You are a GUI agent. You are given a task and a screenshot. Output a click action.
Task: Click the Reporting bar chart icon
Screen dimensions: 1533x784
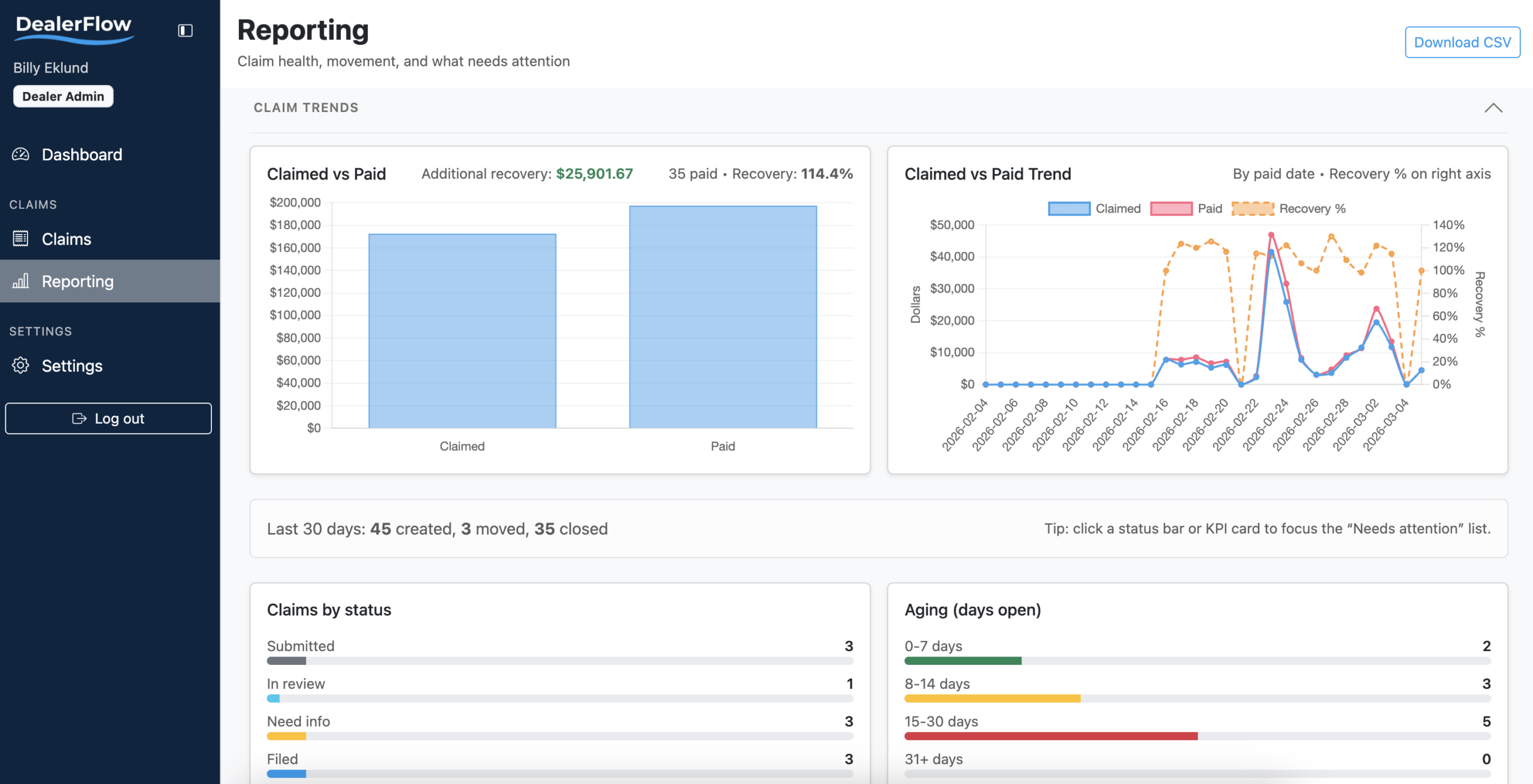[x=20, y=281]
